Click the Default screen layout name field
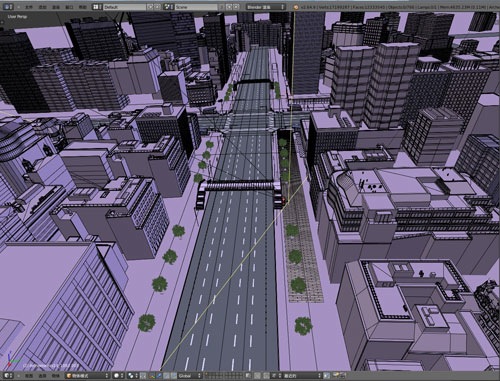 [125, 7]
